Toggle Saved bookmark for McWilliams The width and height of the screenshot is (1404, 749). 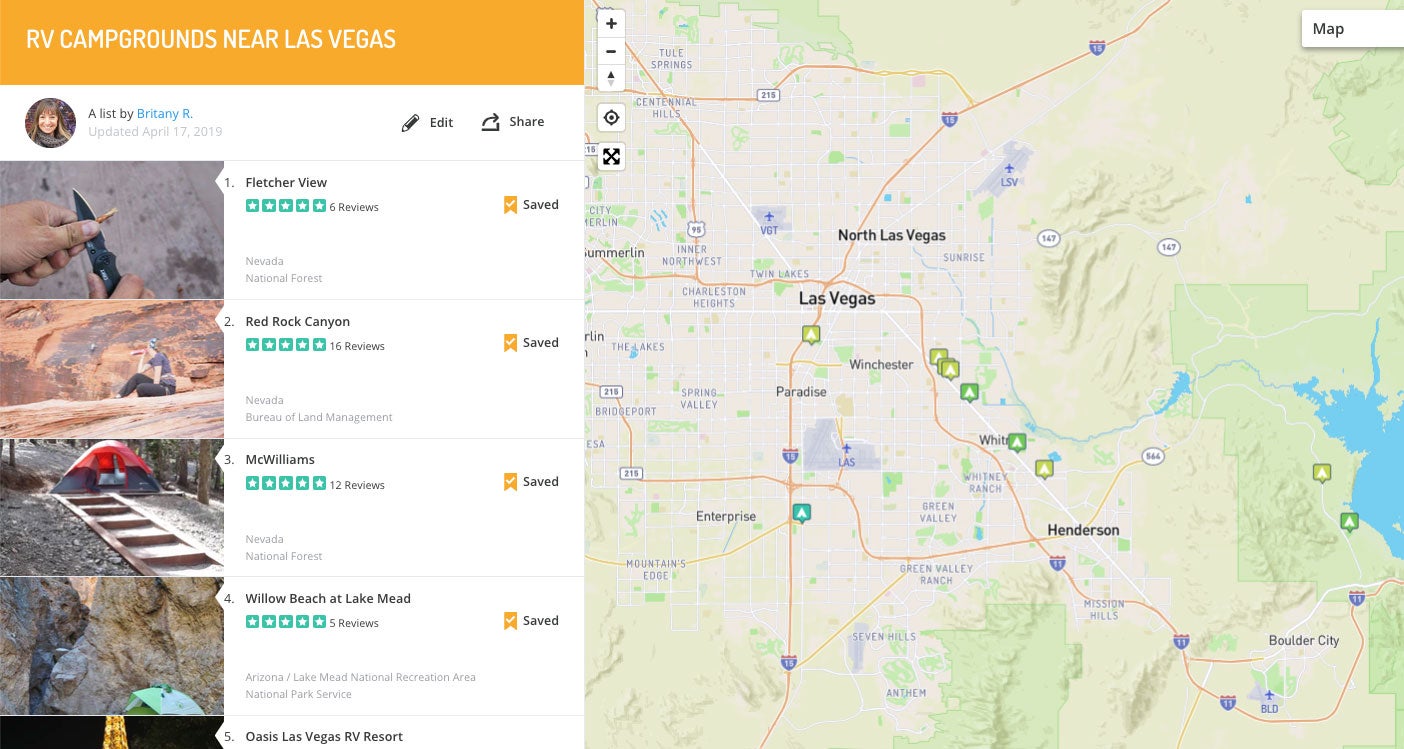531,482
